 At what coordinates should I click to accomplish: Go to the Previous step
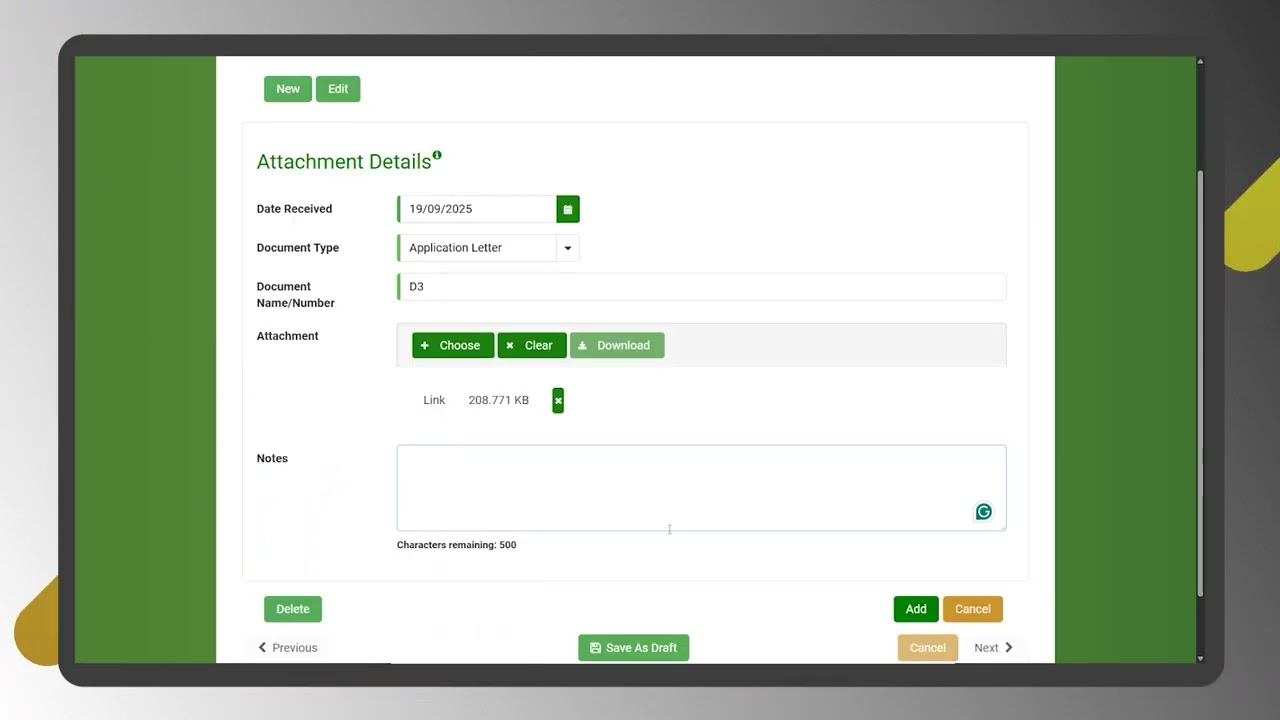pos(288,648)
